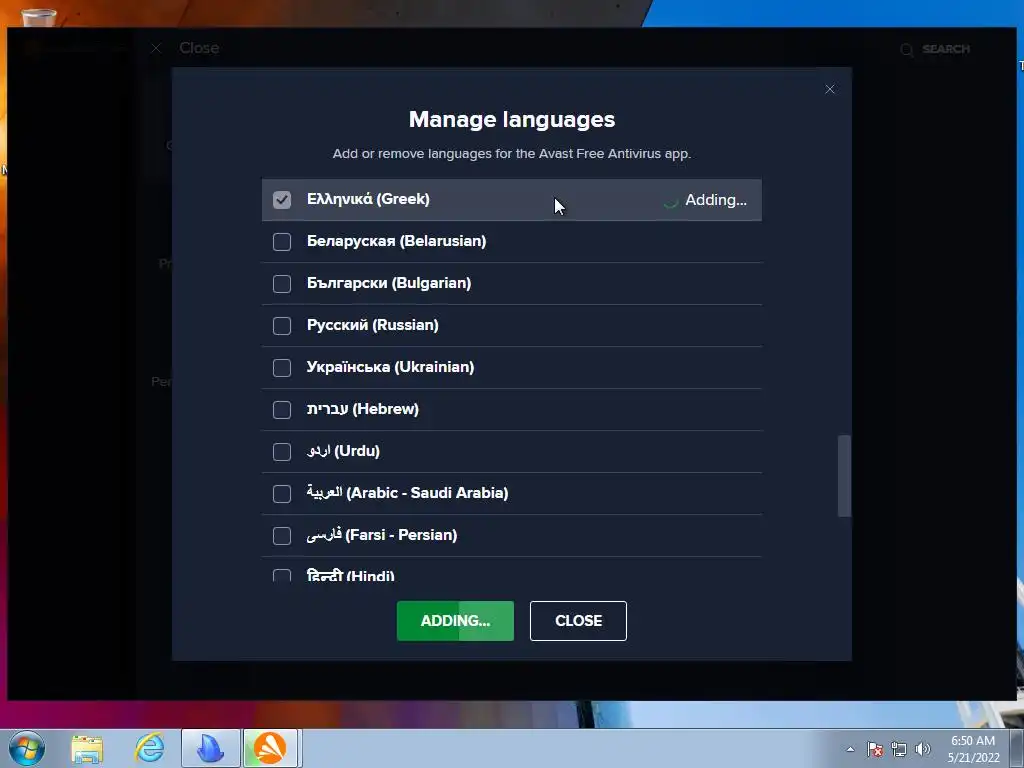Check the Arabic - Saudi Arabia box
1024x768 pixels.
[x=281, y=493]
